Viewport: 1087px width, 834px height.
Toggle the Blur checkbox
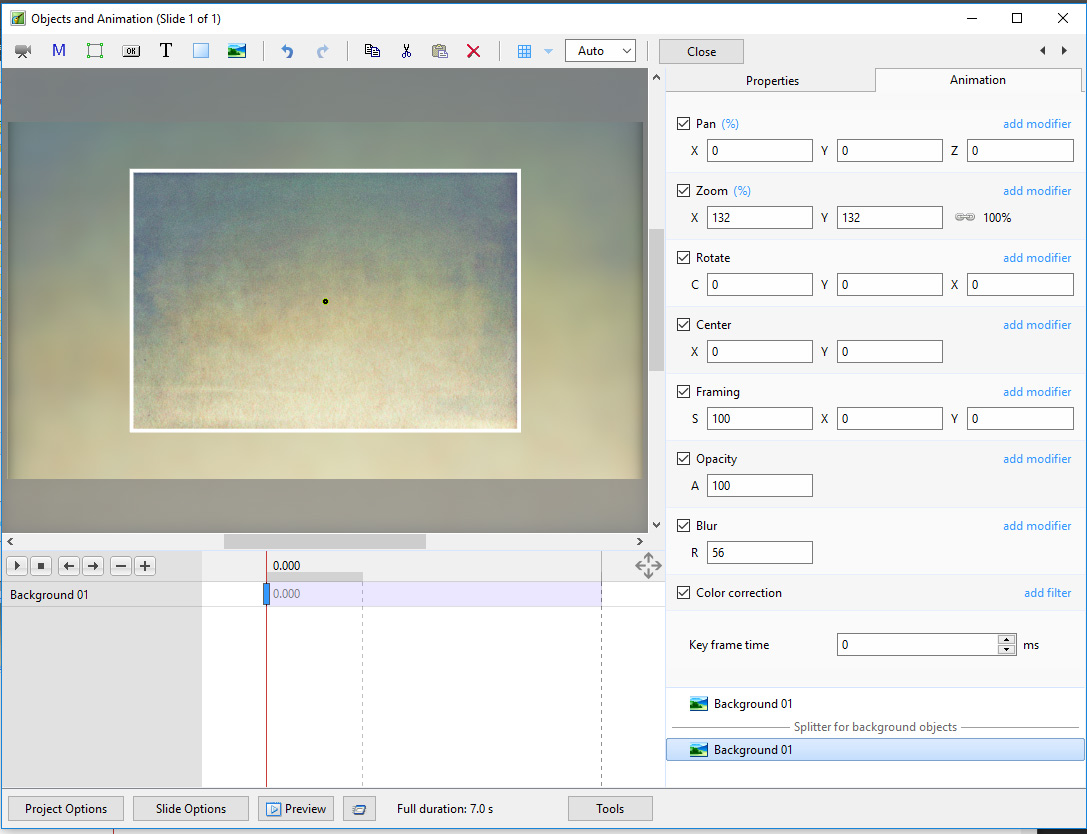684,526
